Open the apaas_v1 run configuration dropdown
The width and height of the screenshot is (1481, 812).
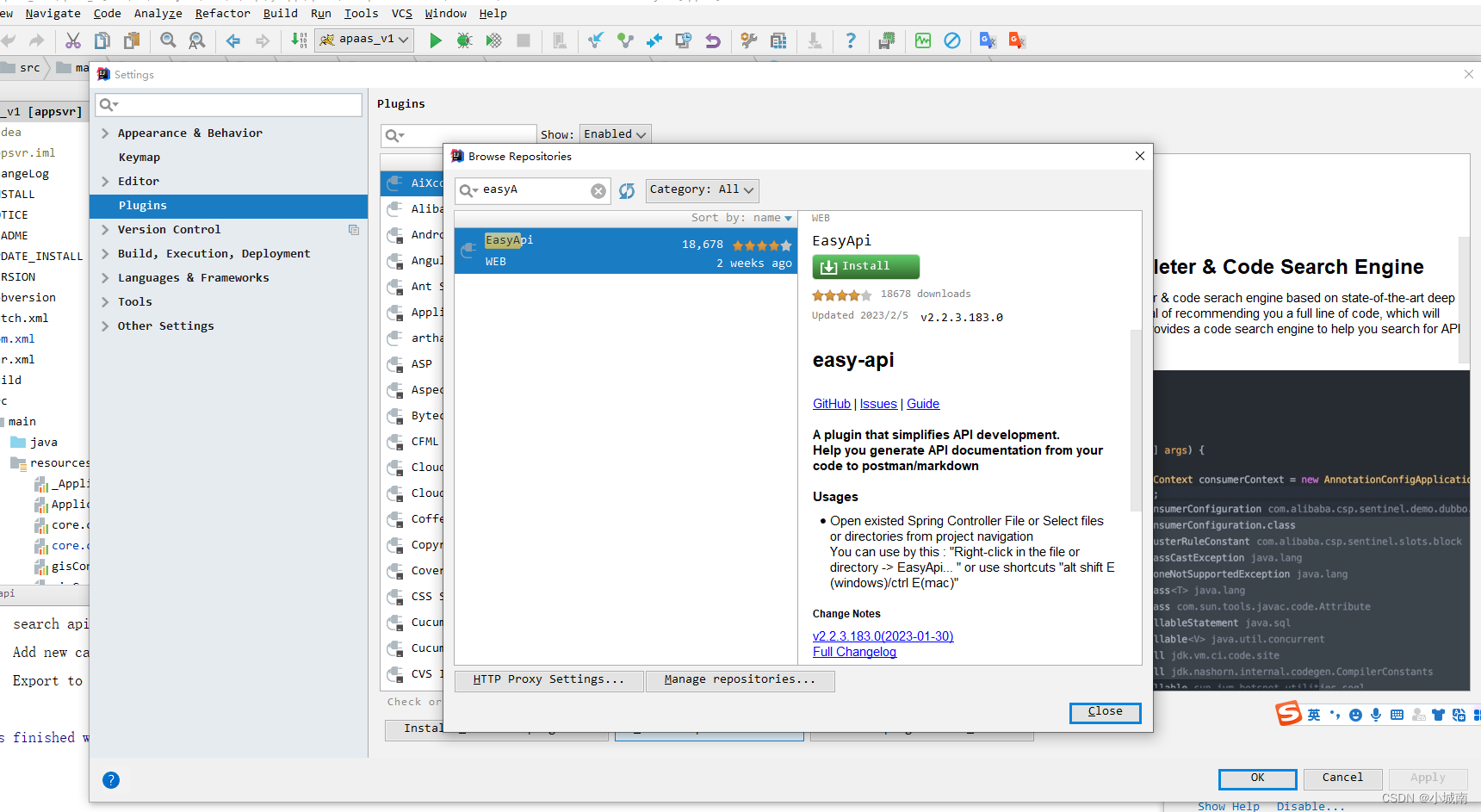click(364, 40)
